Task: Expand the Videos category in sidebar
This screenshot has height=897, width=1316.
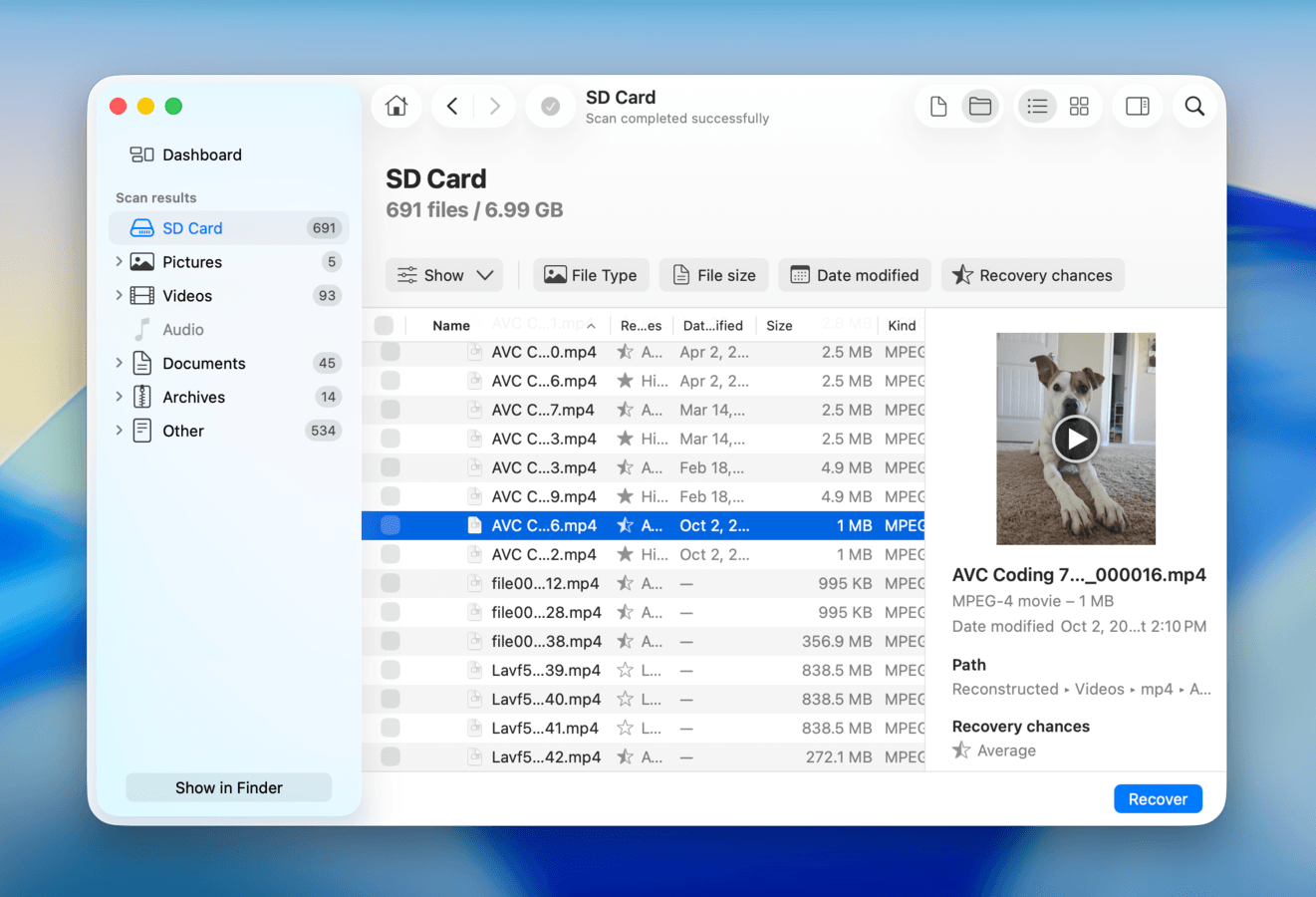Action: coord(120,295)
